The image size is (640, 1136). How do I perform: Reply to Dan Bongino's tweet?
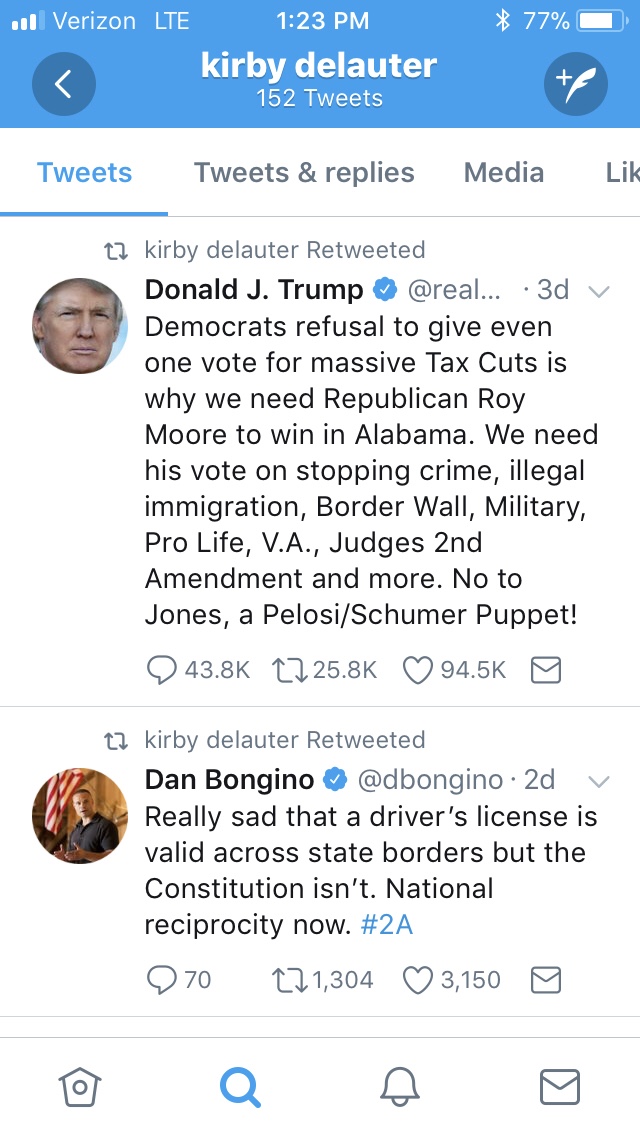162,980
